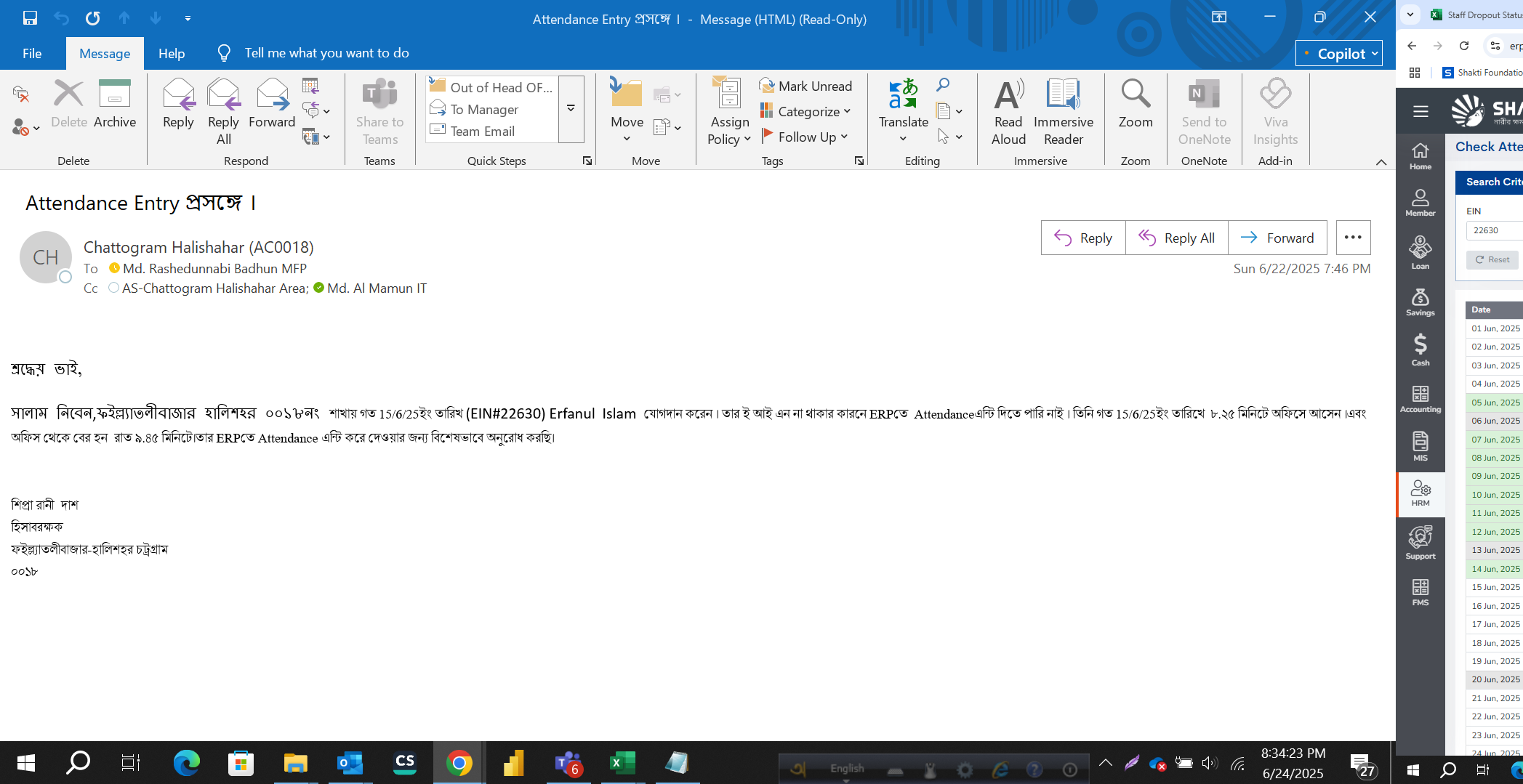Click the CH sender avatar

pyautogui.click(x=45, y=257)
